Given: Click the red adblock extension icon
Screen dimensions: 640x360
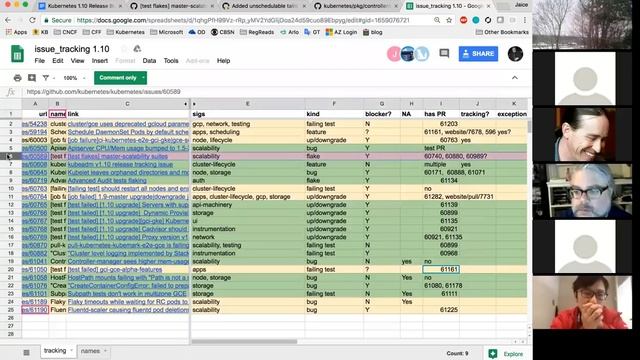Looking at the screenshot, I should coord(463,20).
